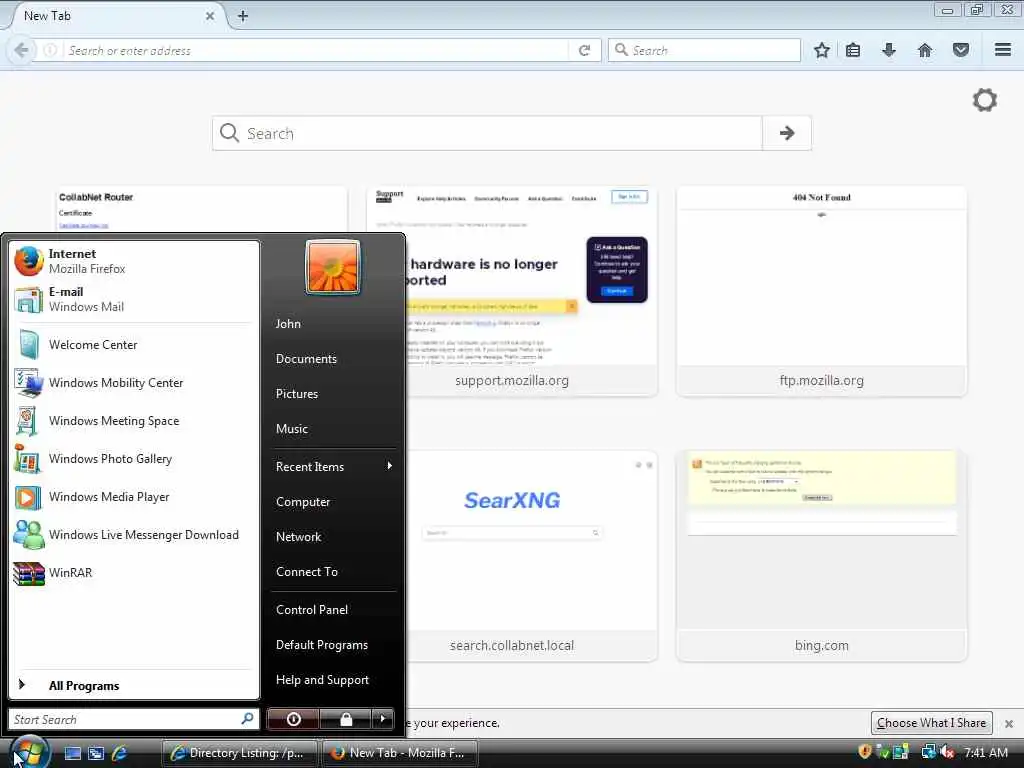Image resolution: width=1024 pixels, height=768 pixels.
Task: Launch Windows Media Player
Action: pos(134,497)
